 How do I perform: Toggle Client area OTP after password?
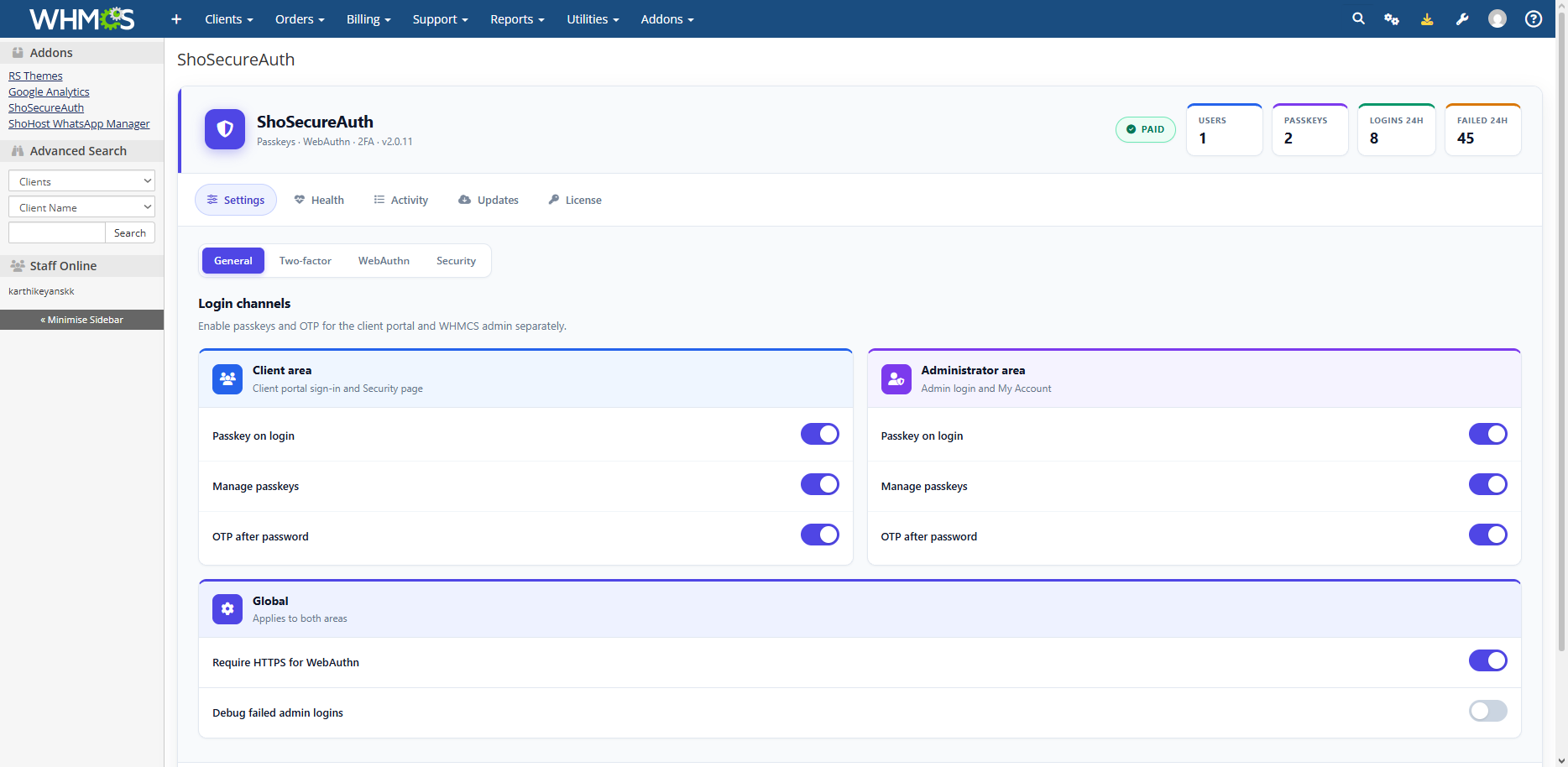(x=820, y=535)
